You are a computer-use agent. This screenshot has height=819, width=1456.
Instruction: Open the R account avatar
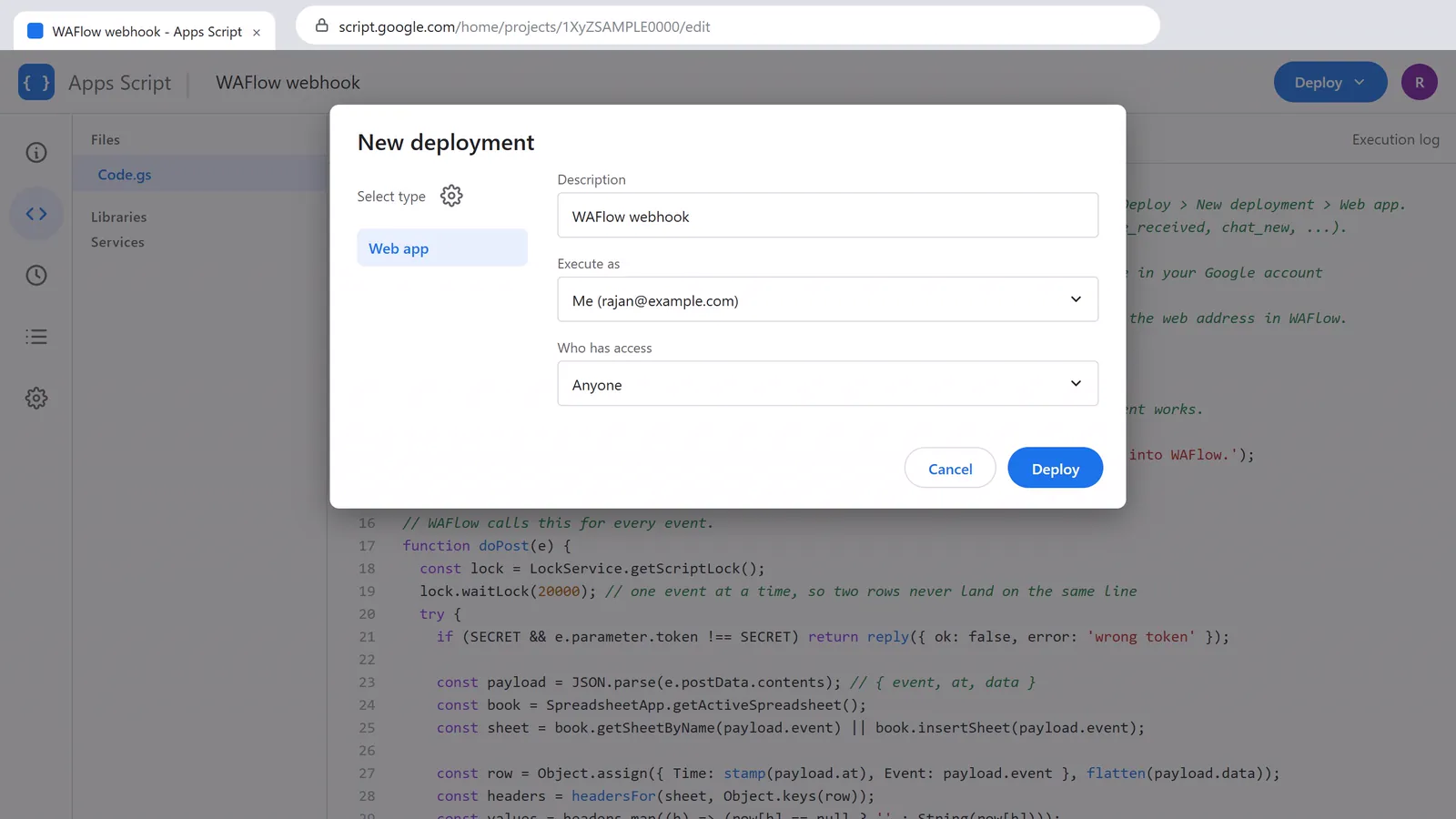tap(1420, 83)
